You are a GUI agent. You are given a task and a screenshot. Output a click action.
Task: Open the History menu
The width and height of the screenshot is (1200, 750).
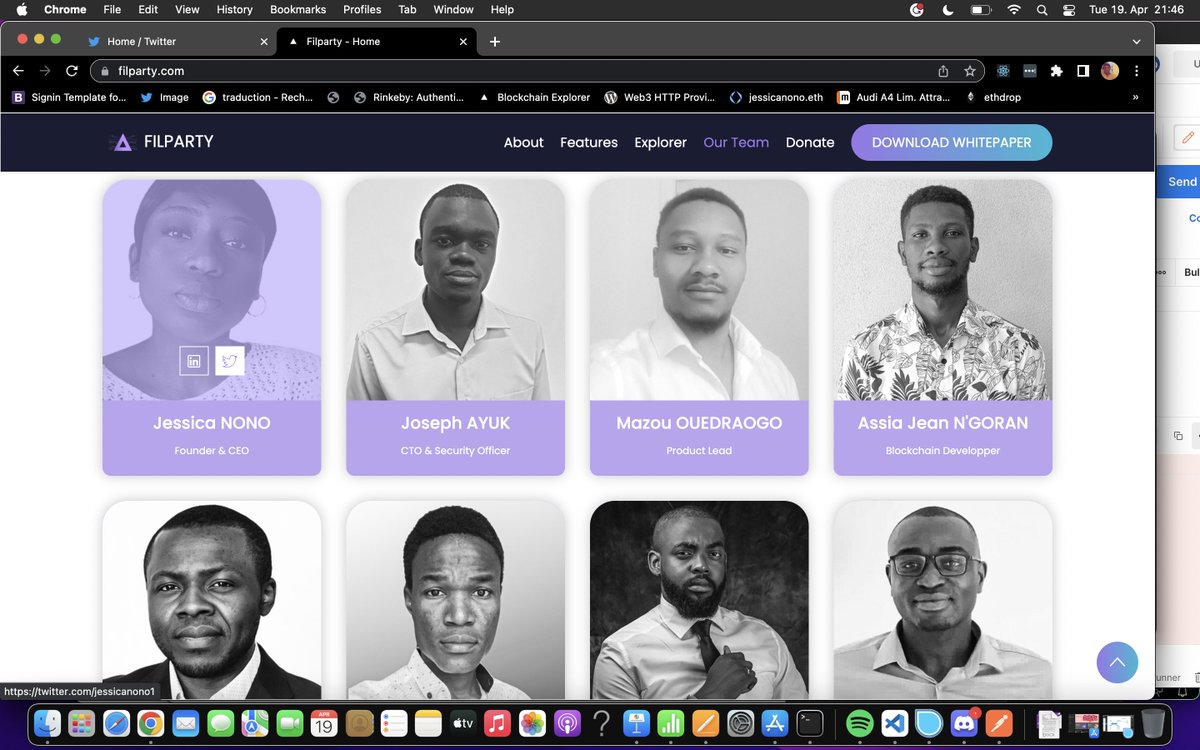point(235,10)
